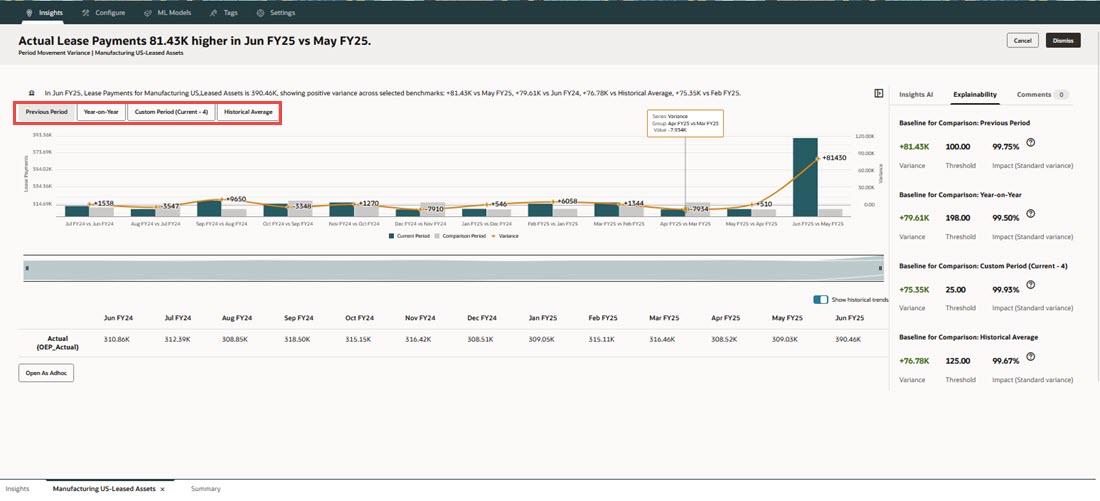Collapse the right side panel icon

pos(878,93)
